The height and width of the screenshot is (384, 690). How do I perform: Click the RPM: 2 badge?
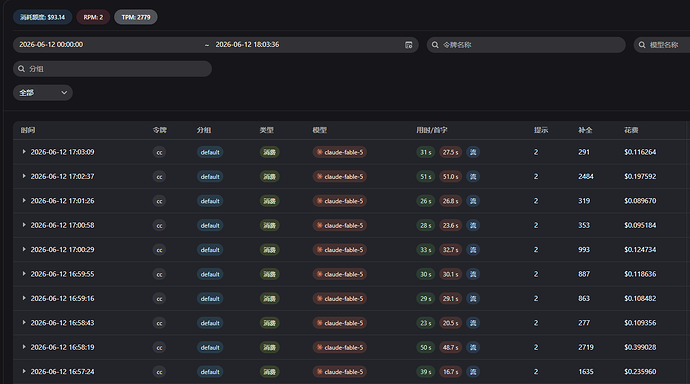93,17
